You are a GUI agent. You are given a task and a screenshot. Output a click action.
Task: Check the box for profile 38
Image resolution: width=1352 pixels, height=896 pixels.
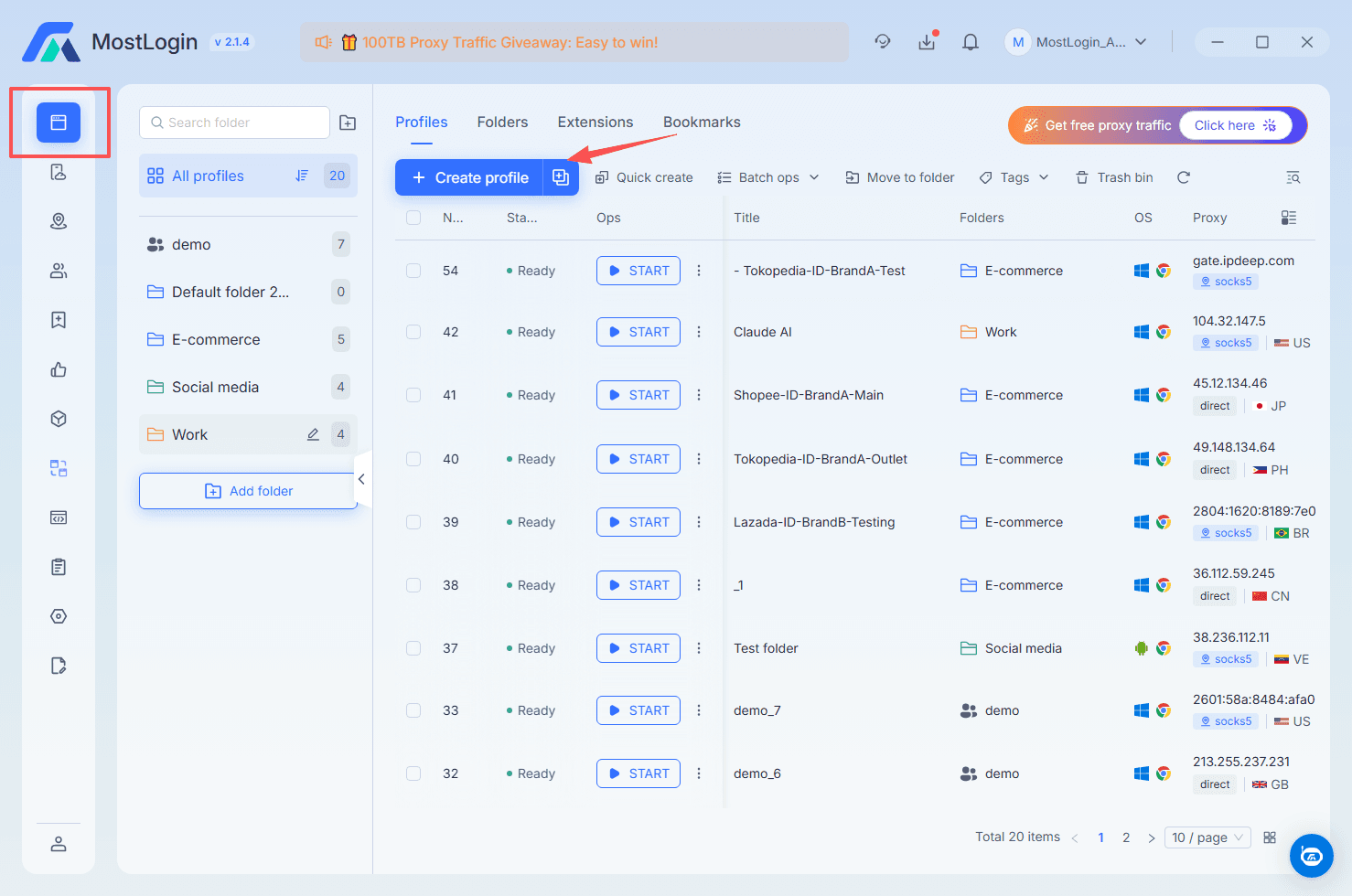pos(413,585)
